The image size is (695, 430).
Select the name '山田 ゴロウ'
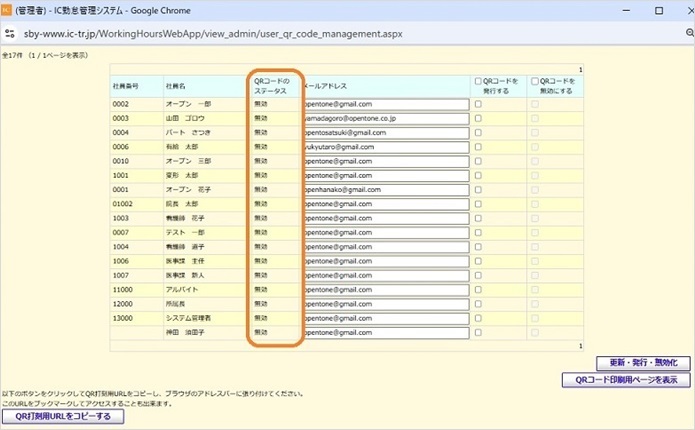185,118
